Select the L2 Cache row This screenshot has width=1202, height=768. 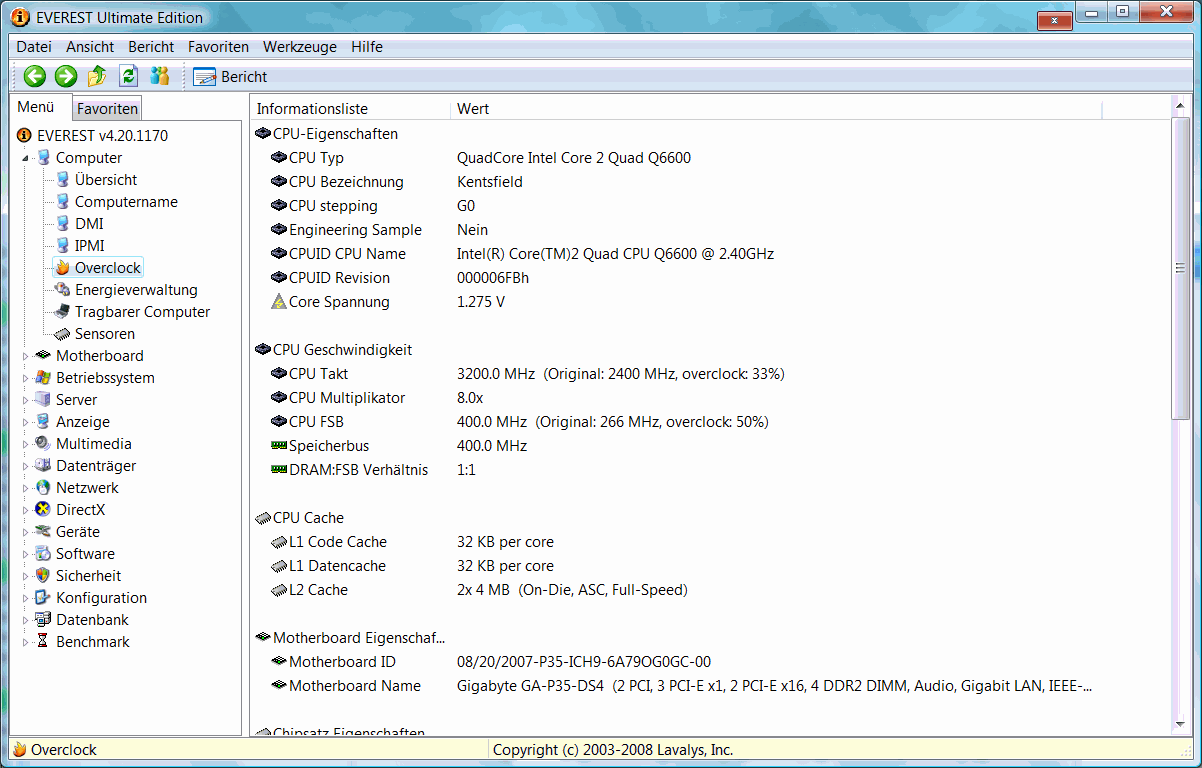(x=710, y=589)
